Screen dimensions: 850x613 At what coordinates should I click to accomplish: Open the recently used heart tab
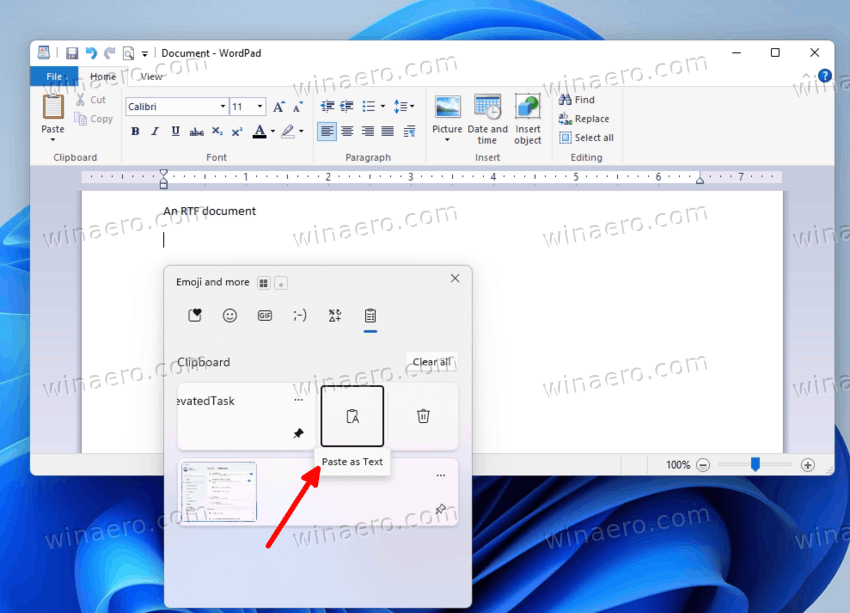(x=195, y=315)
